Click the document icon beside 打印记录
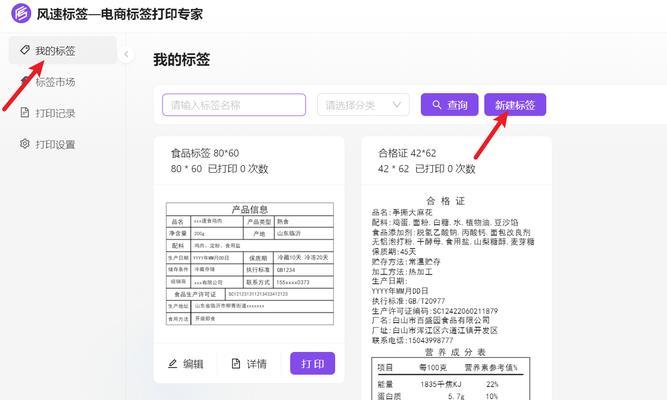667x400 pixels. 25,112
